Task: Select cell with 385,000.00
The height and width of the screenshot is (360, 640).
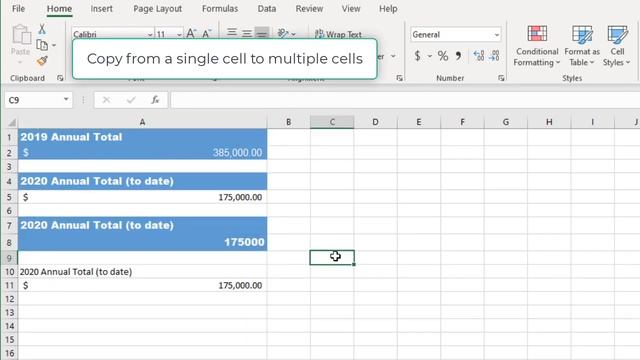Action: tap(142, 153)
